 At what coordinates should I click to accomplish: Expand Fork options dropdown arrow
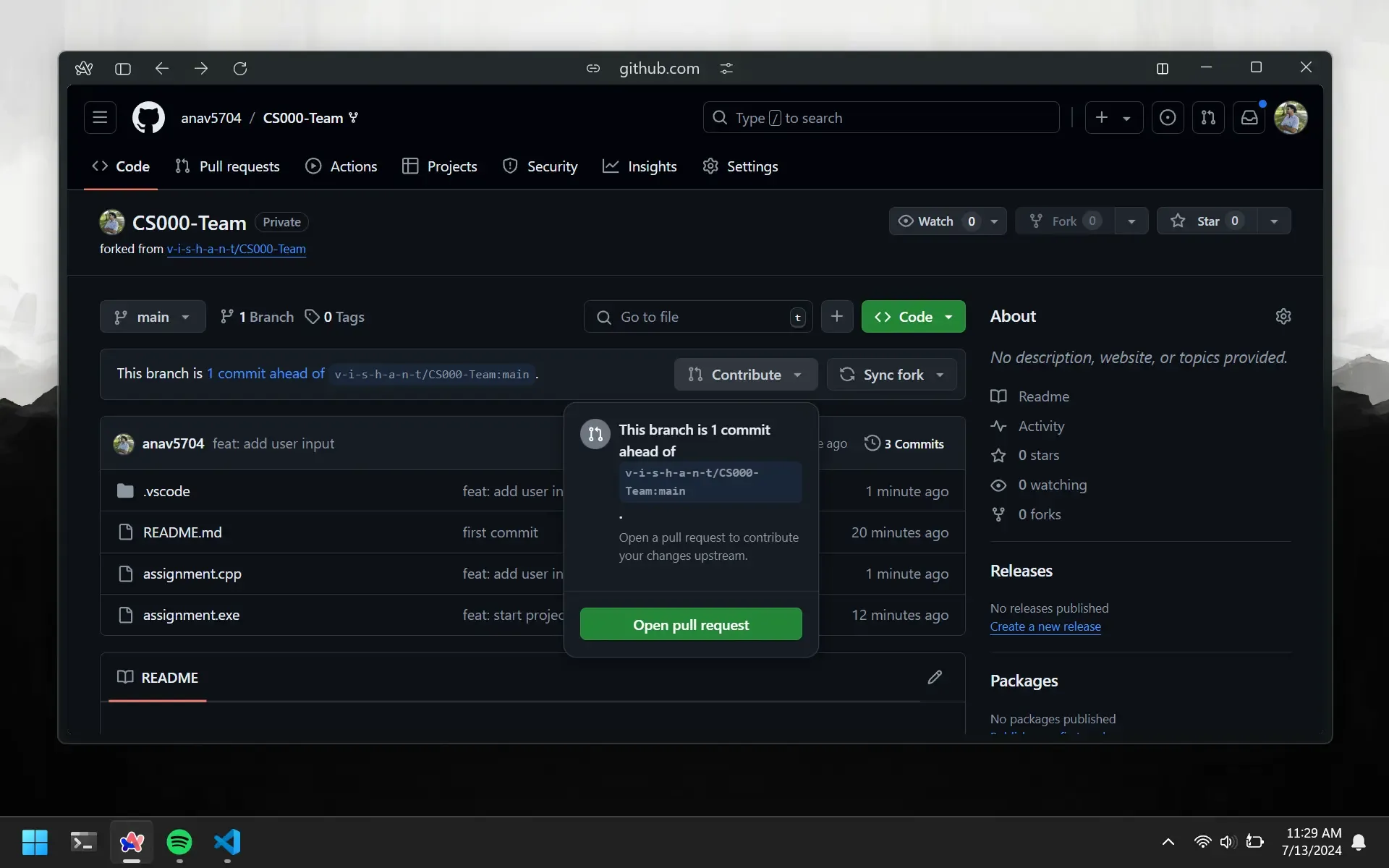click(x=1131, y=221)
